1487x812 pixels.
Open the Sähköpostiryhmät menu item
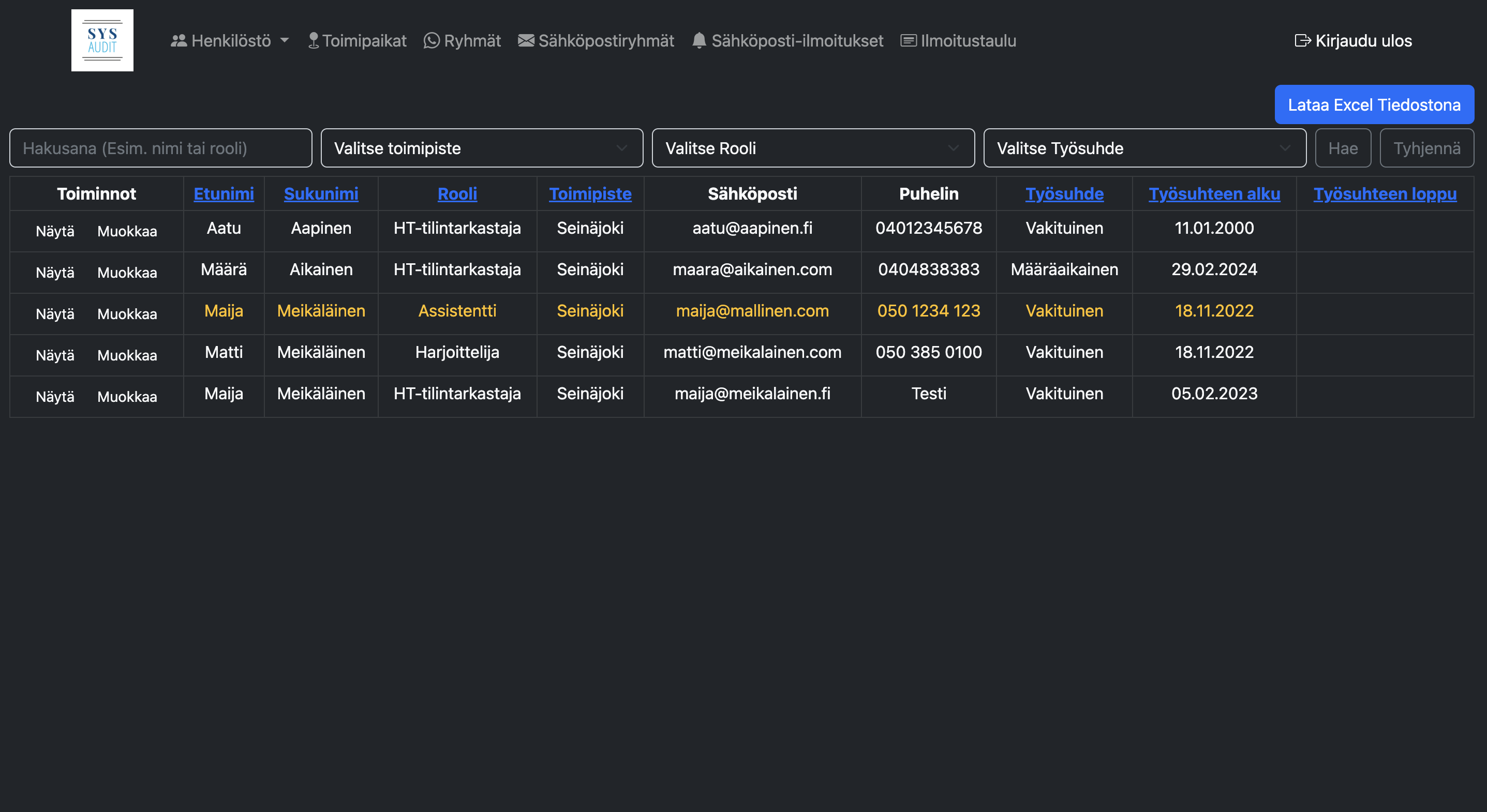(x=596, y=40)
